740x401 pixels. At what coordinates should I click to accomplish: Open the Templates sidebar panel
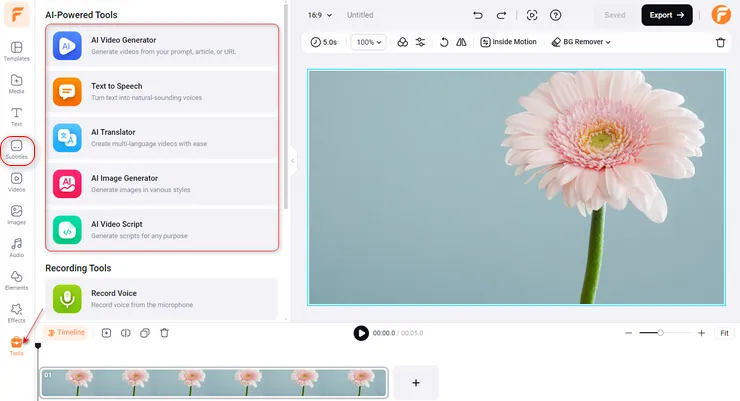coord(17,51)
